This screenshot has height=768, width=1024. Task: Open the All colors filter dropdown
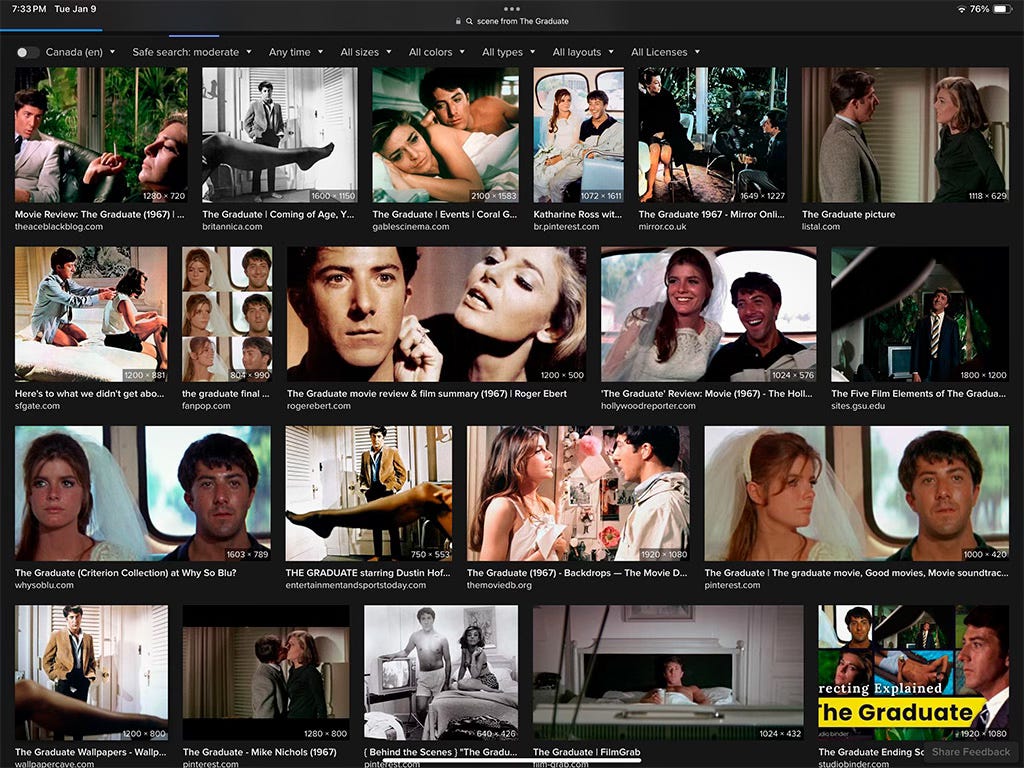(x=437, y=52)
